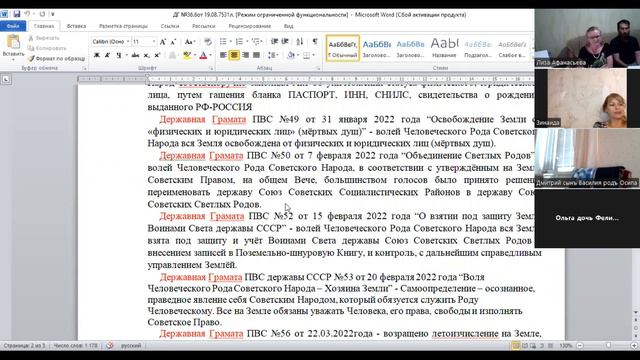The height and width of the screenshot is (360, 640).
Task: Click the tab selector icon left of ruler
Action: tap(6, 79)
